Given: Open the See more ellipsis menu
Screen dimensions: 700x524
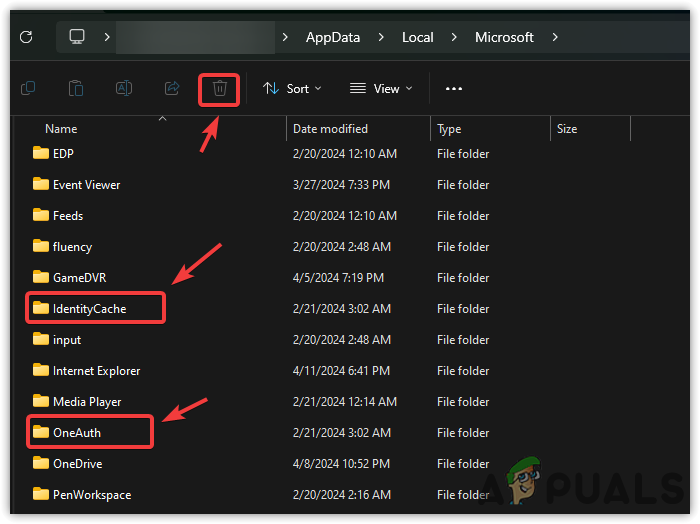Looking at the screenshot, I should click(454, 89).
